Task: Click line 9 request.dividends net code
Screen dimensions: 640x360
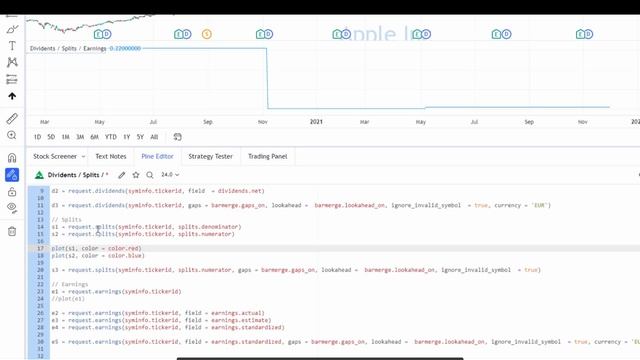Action: pos(158,191)
